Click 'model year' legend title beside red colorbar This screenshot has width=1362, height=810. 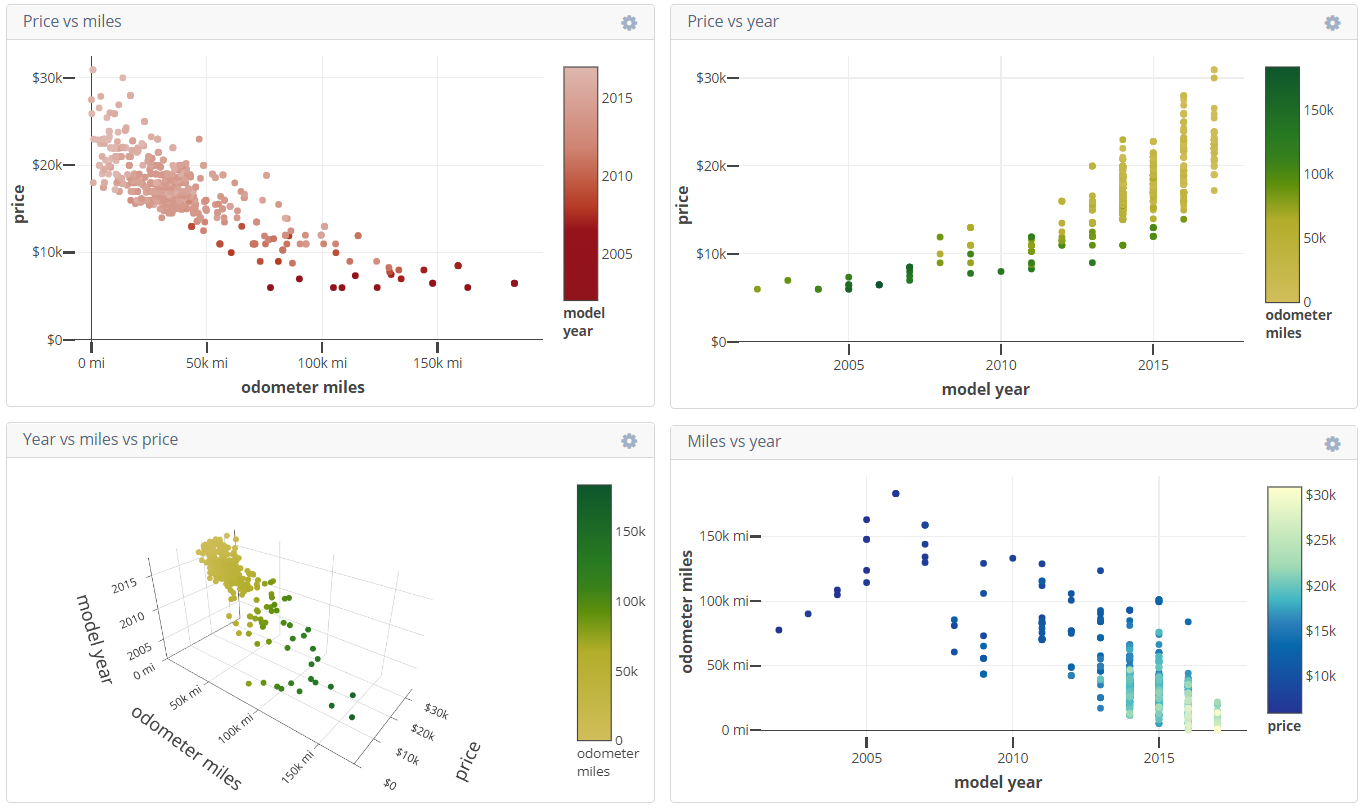(x=584, y=321)
